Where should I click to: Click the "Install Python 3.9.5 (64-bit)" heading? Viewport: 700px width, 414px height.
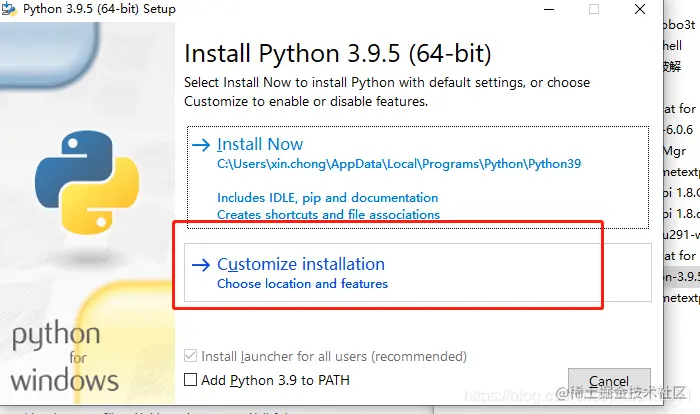(338, 53)
